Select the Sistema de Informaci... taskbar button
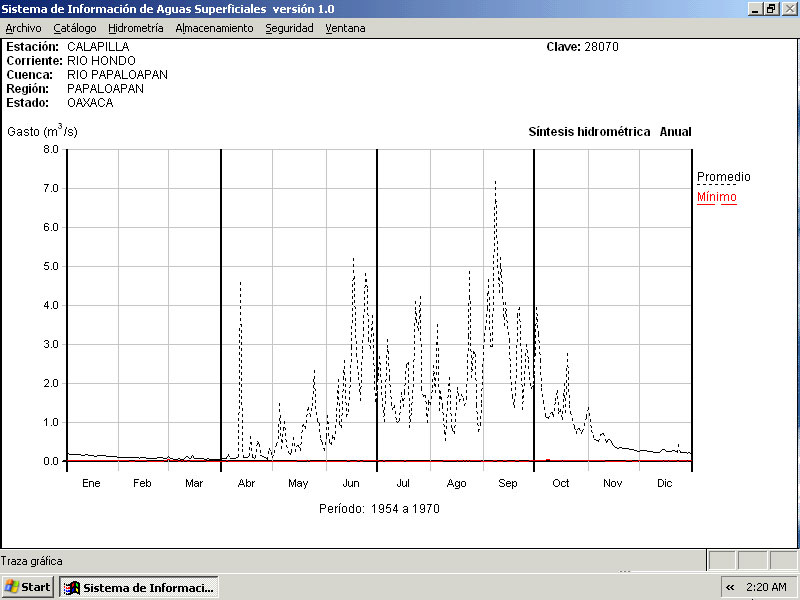 pyautogui.click(x=139, y=587)
